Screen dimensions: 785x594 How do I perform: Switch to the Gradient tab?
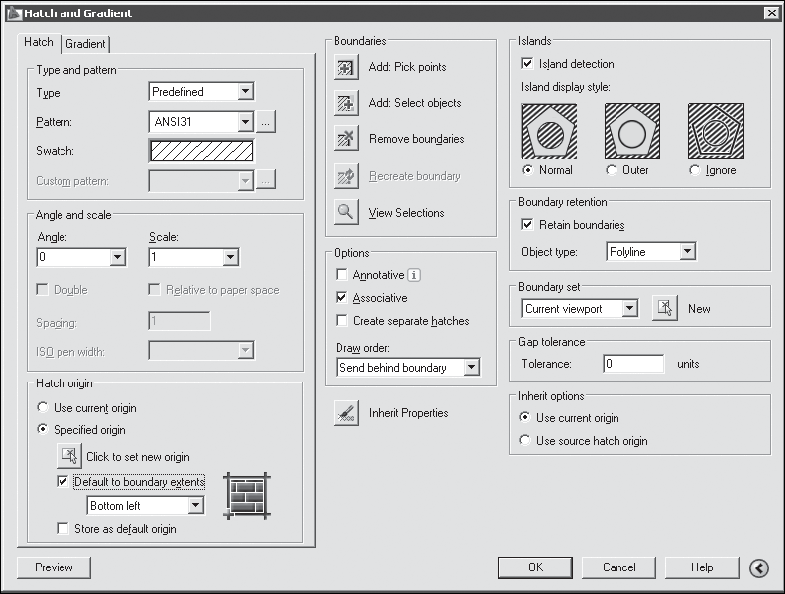click(x=86, y=44)
